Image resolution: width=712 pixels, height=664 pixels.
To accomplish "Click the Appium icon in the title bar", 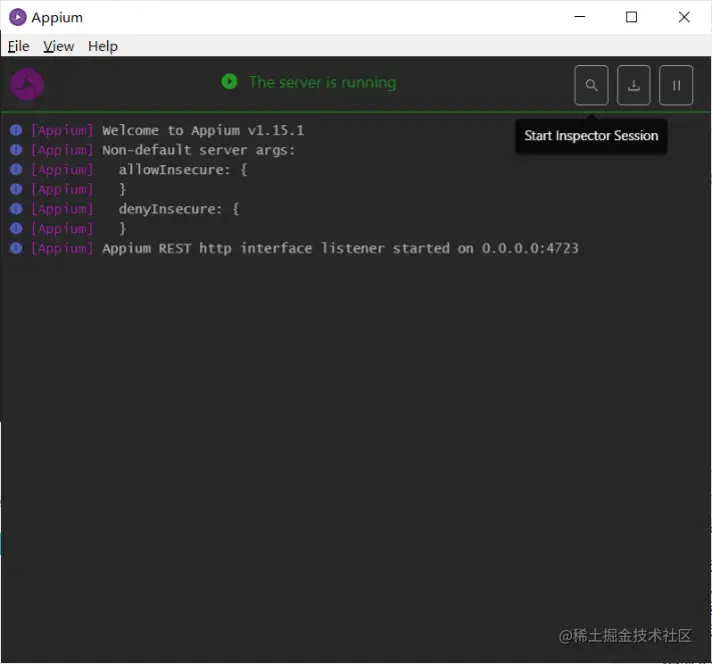I will point(18,17).
